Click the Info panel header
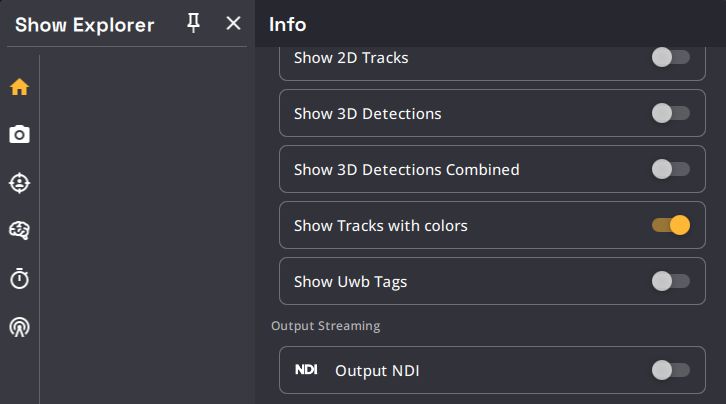Image resolution: width=726 pixels, height=404 pixels. click(288, 24)
